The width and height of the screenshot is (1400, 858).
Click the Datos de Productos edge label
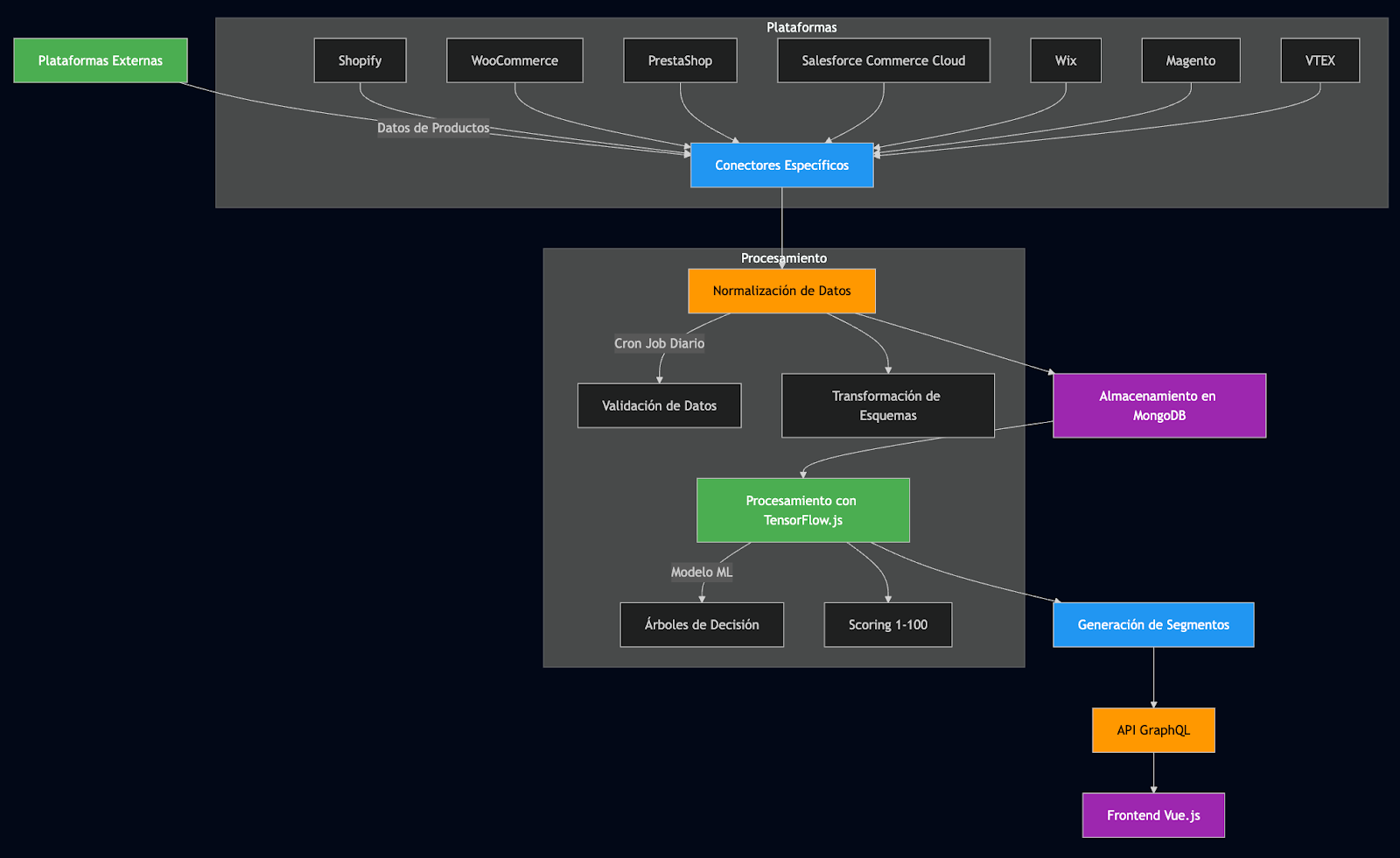pyautogui.click(x=433, y=128)
